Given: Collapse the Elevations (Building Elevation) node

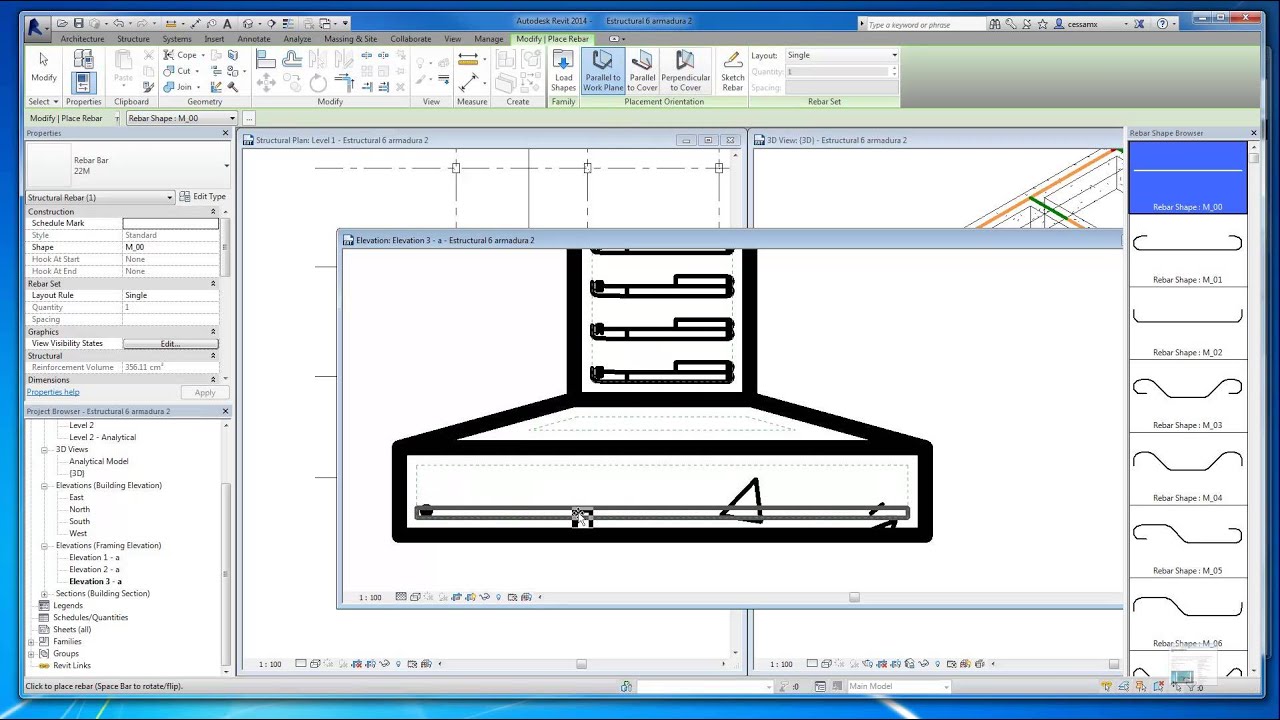Looking at the screenshot, I should click(44, 485).
